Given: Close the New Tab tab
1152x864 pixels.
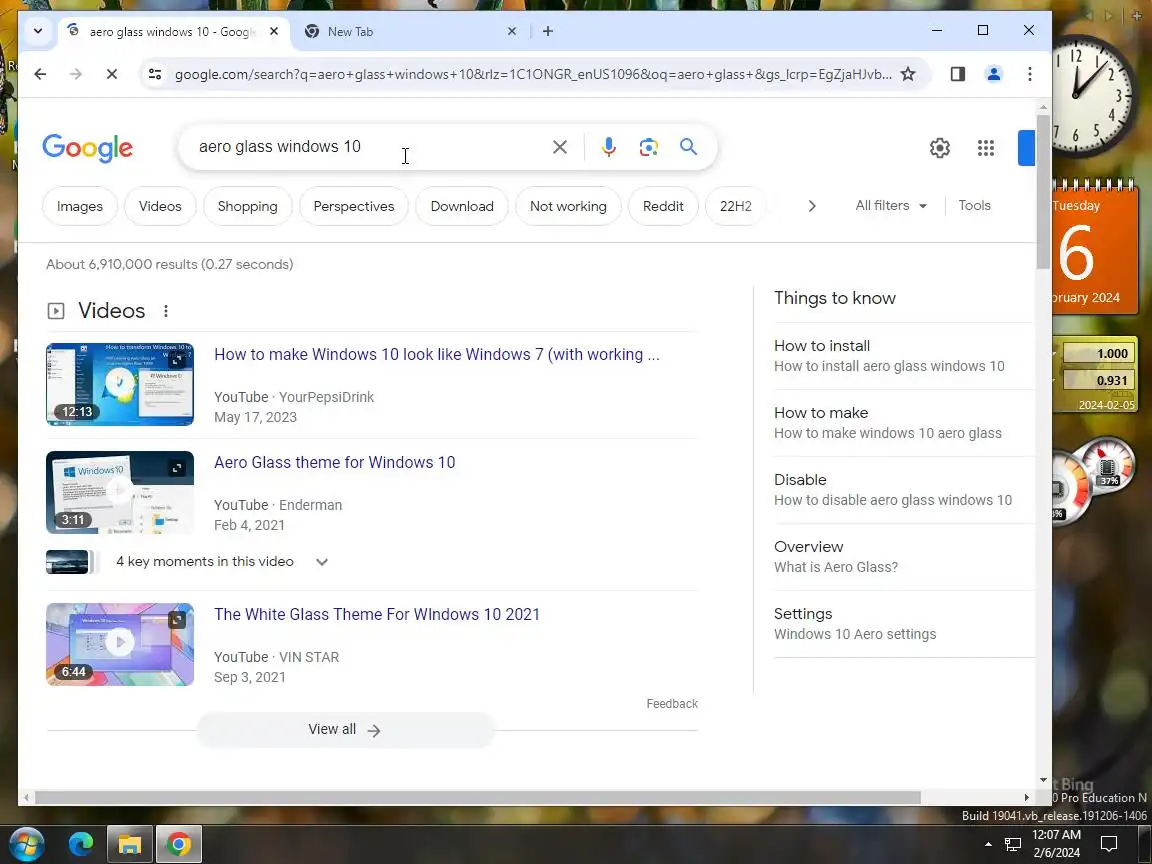Looking at the screenshot, I should (512, 31).
